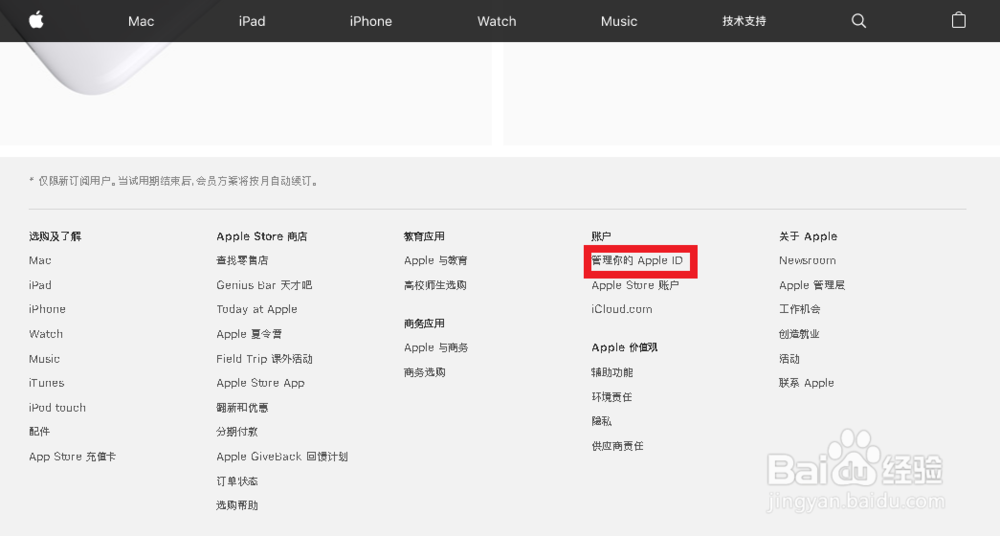Open Apple GiveBack 回馈计划 link
This screenshot has height=536, width=1000.
[282, 457]
